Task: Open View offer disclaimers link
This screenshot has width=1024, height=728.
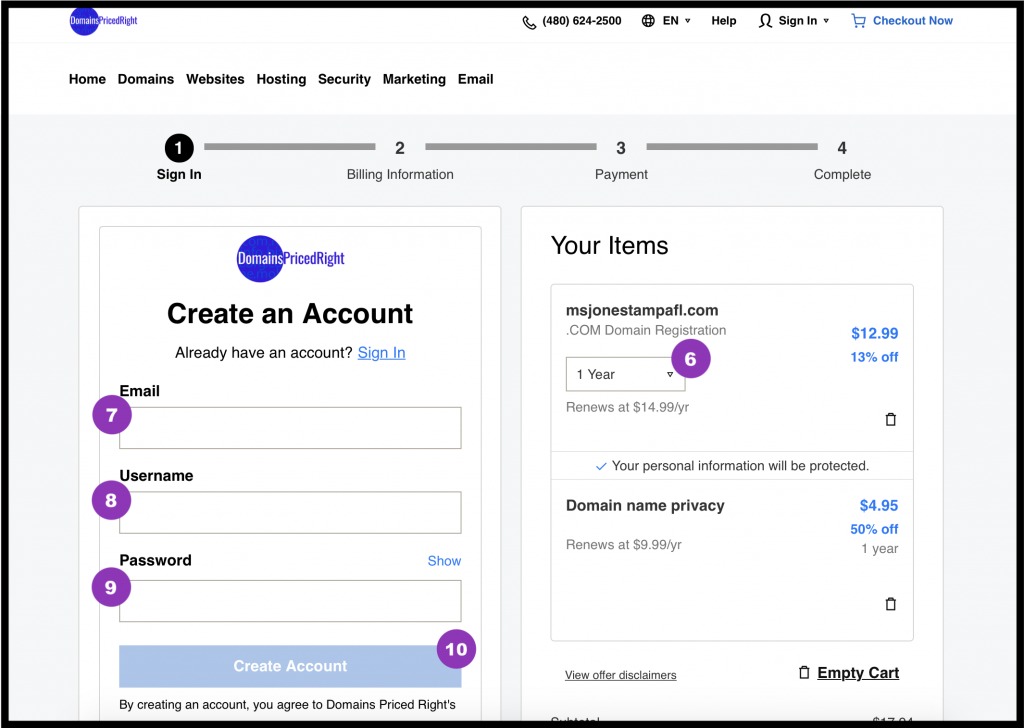Action: [x=620, y=675]
